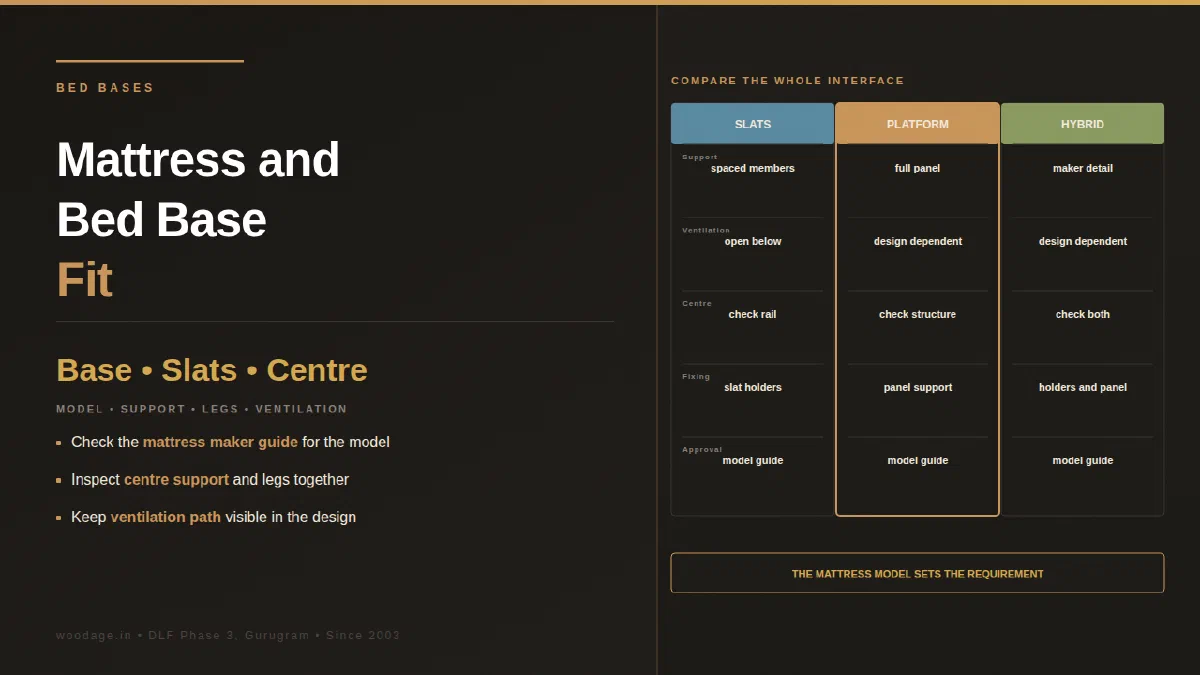Click the 'panel support' cell
1200x675 pixels.
point(917,387)
